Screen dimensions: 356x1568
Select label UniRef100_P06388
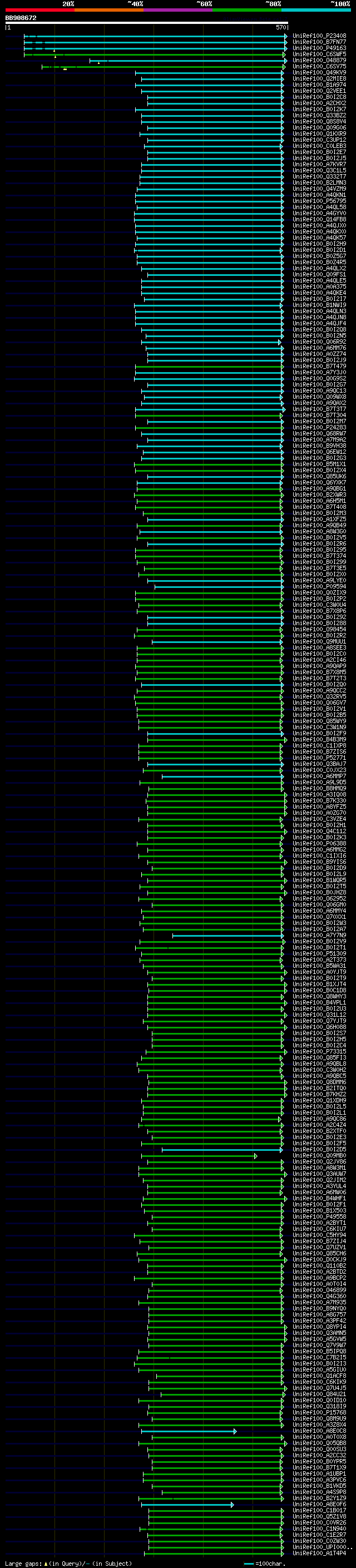319,844
